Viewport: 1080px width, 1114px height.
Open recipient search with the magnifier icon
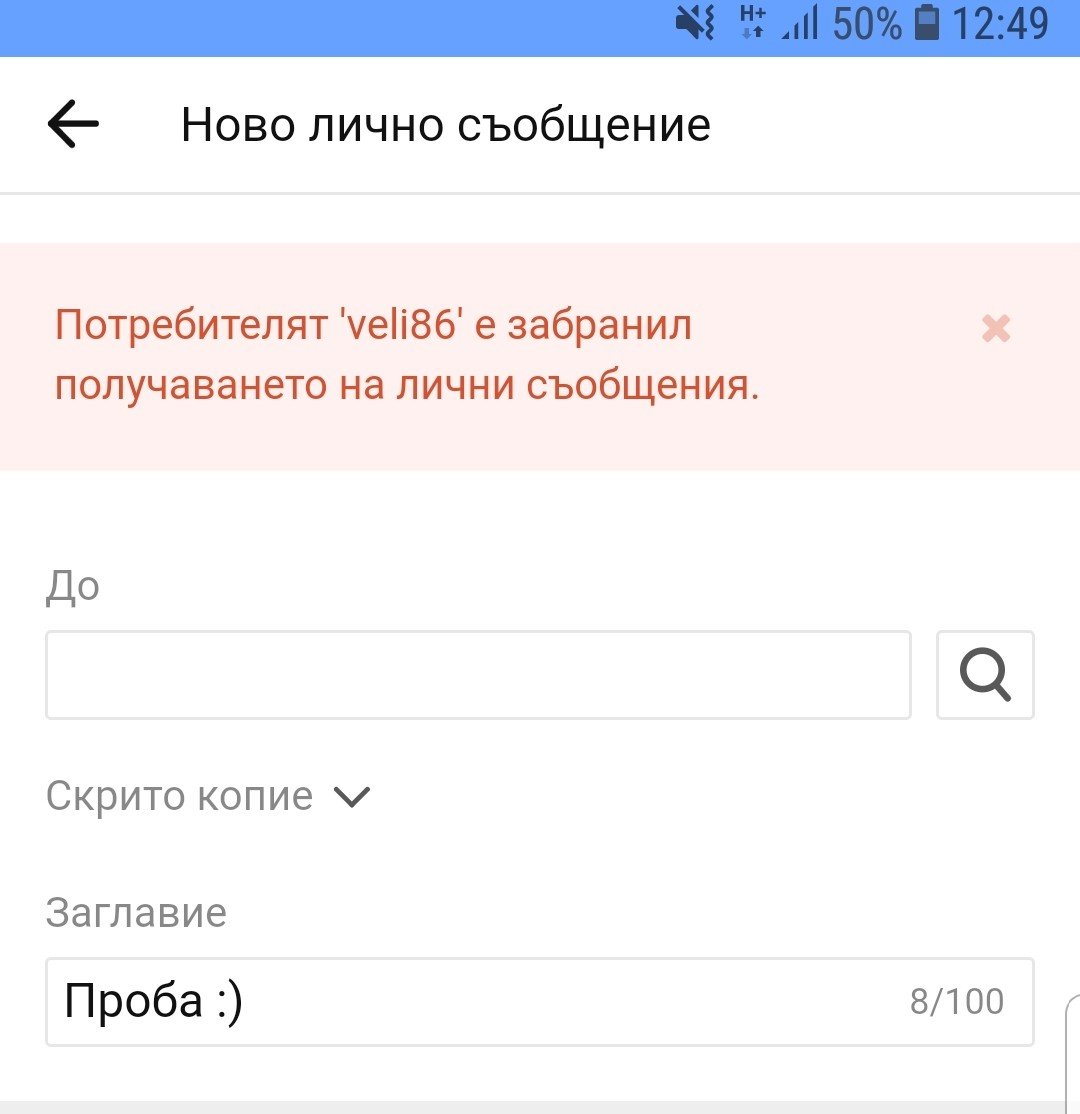pyautogui.click(x=985, y=675)
